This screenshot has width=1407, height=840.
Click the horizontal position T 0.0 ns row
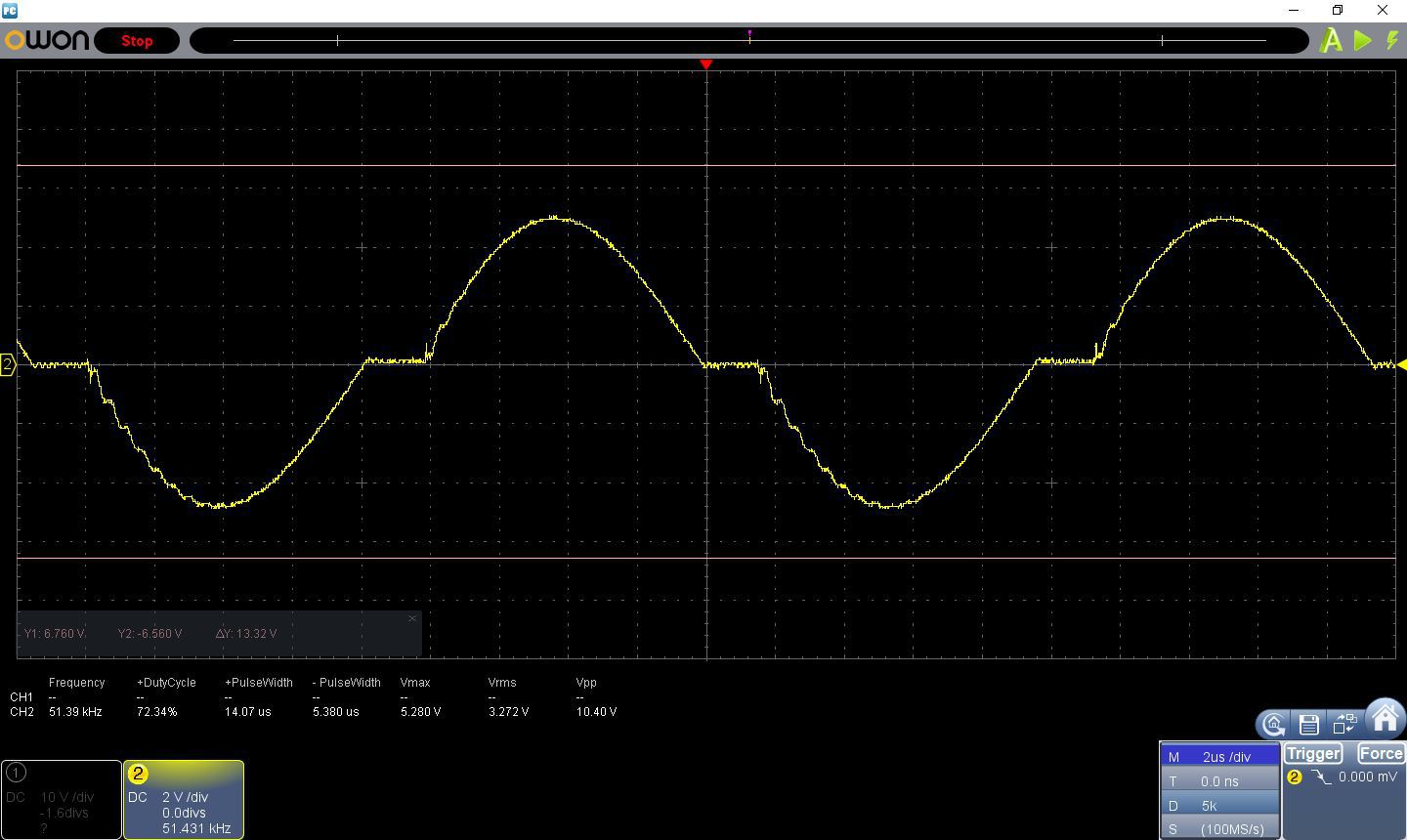tap(1219, 781)
